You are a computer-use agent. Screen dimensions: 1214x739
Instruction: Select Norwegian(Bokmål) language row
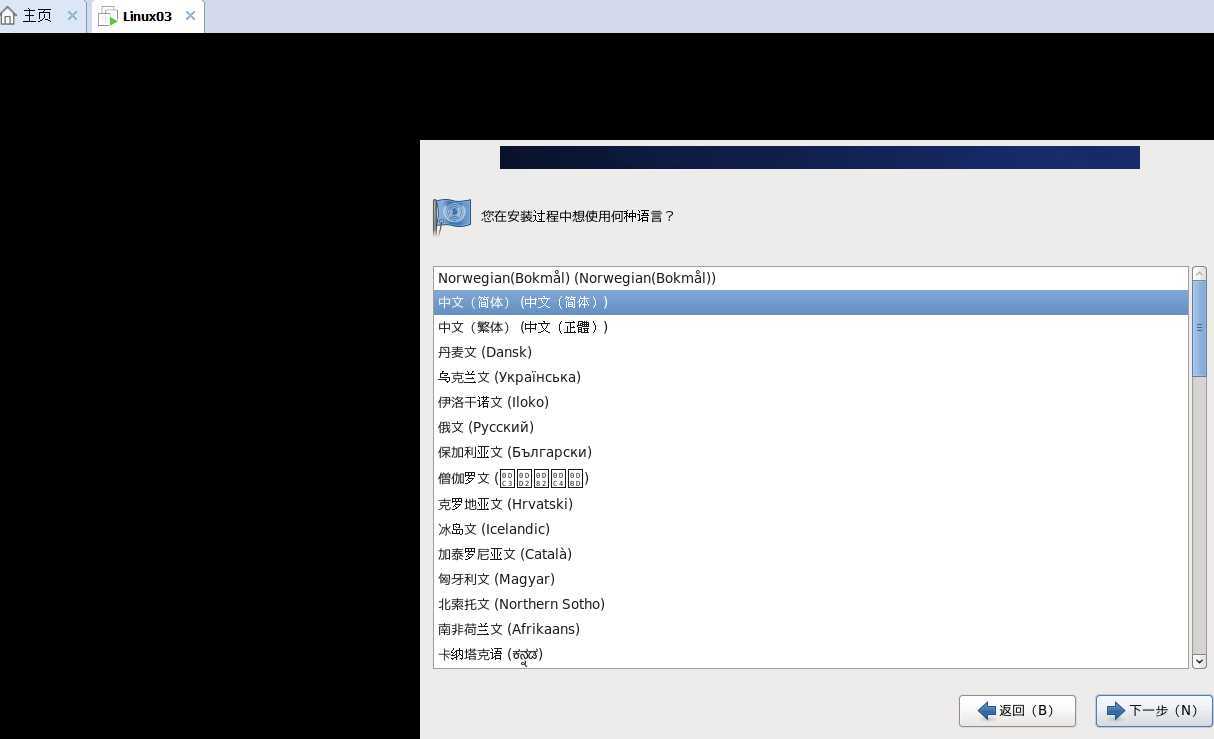(x=811, y=278)
